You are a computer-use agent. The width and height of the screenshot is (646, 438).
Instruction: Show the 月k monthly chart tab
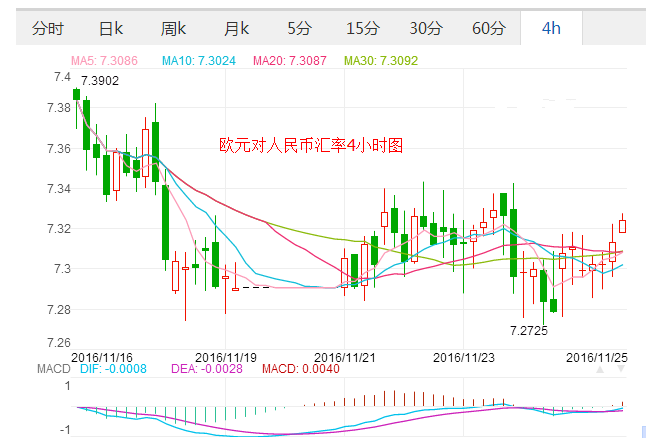pos(237,28)
